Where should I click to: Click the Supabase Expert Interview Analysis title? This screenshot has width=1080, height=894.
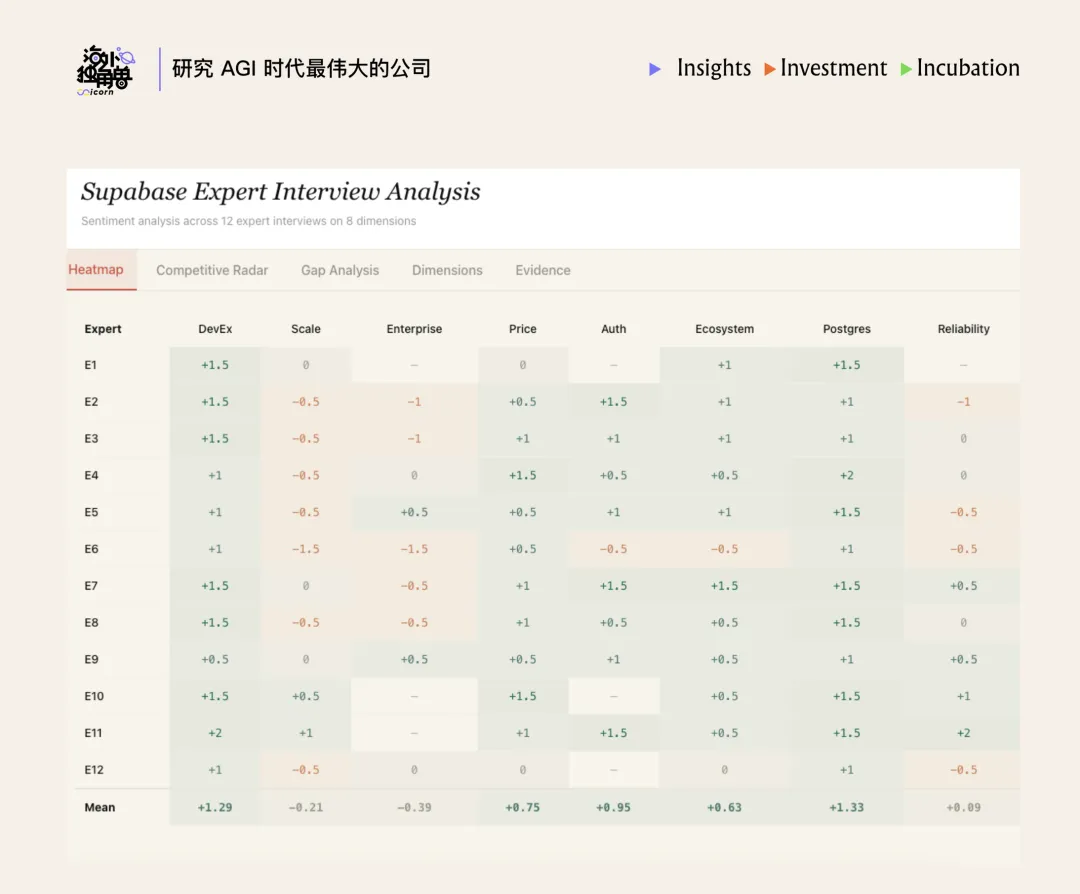281,191
